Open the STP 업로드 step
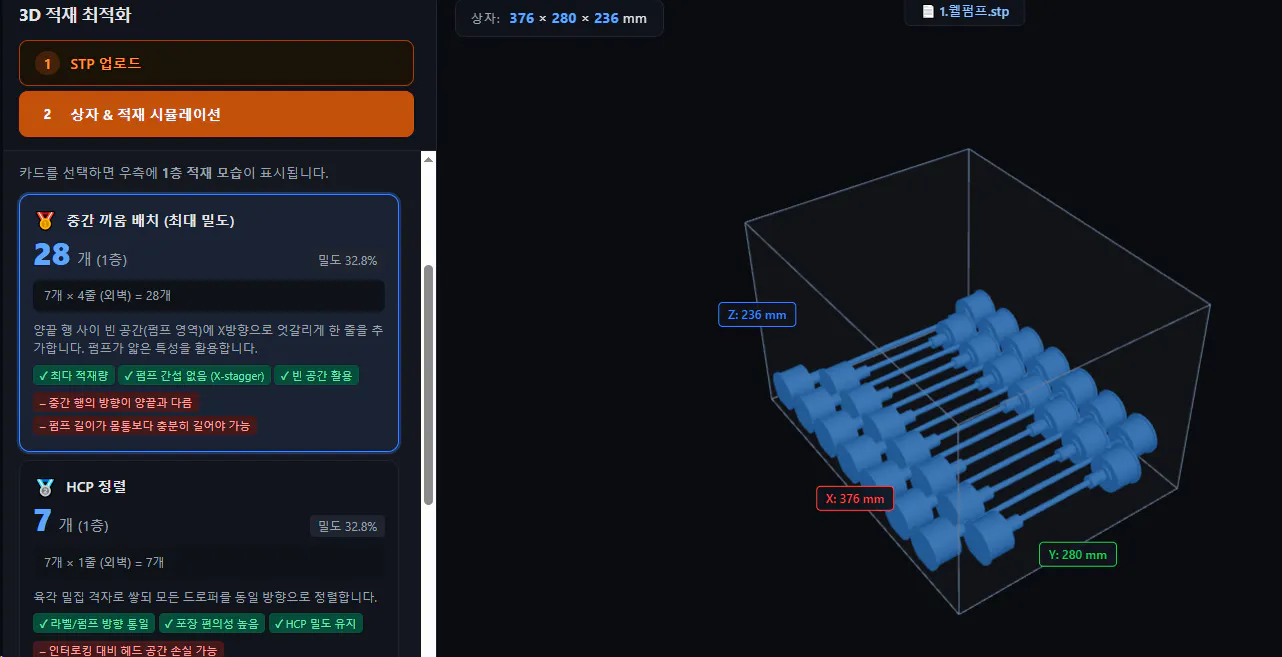This screenshot has width=1282, height=657. click(x=216, y=63)
